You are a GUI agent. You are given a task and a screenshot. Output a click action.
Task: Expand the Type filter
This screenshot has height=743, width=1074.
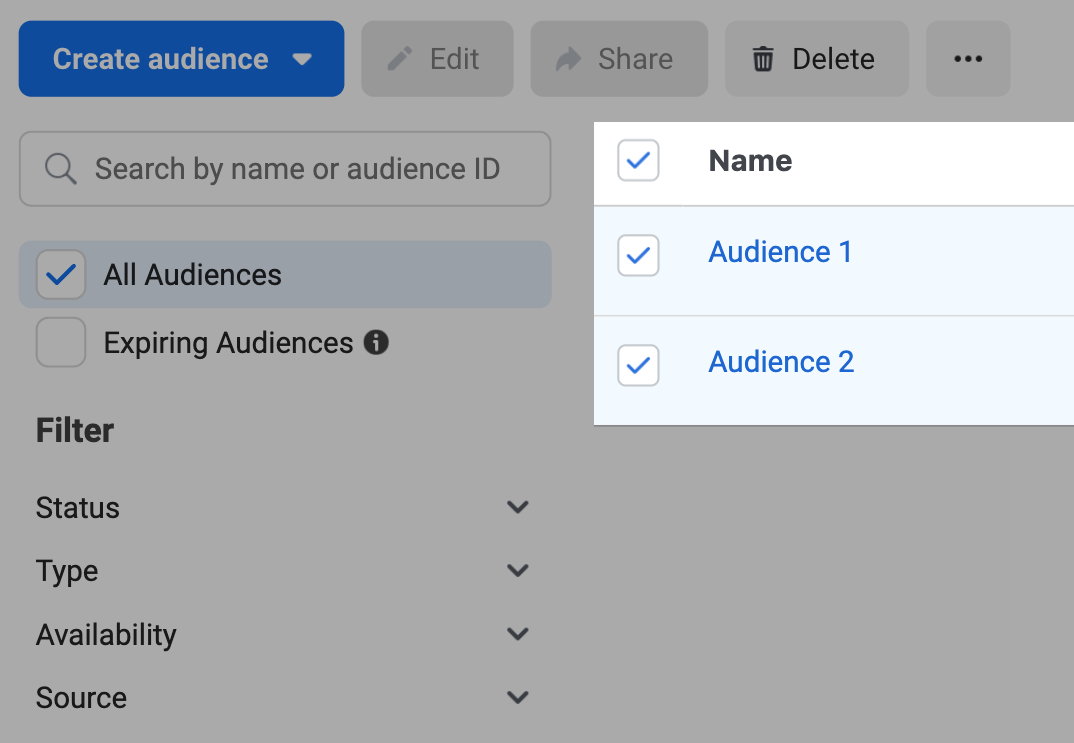(518, 570)
